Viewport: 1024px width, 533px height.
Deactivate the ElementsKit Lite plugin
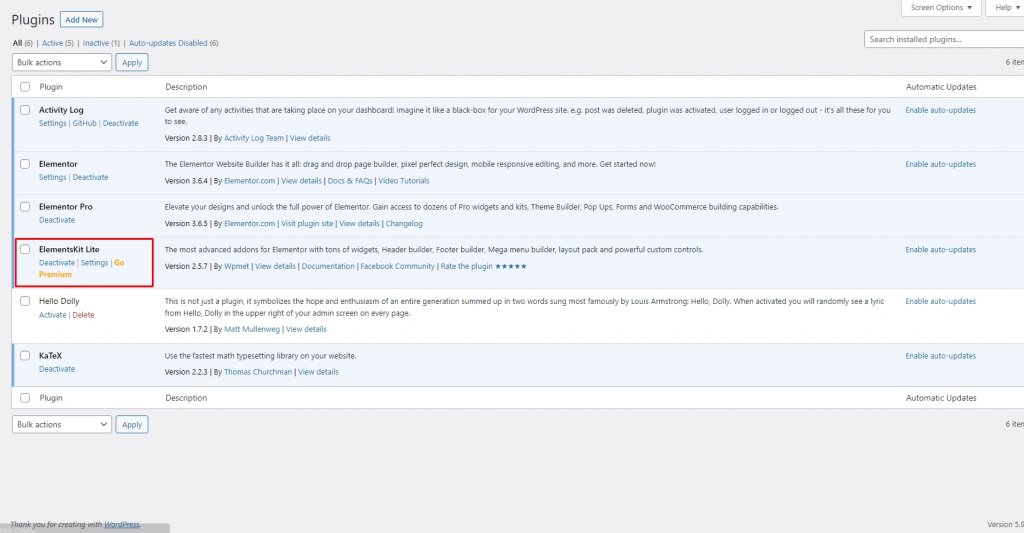click(x=57, y=263)
